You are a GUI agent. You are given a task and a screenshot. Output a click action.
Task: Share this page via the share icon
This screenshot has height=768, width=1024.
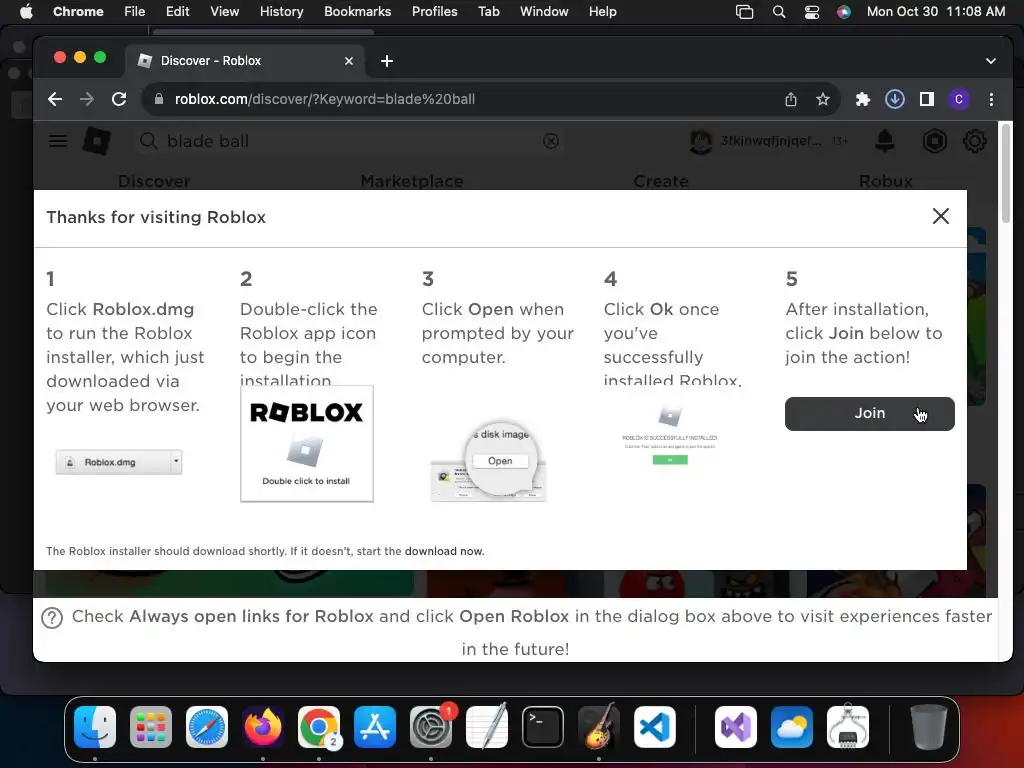[x=791, y=99]
